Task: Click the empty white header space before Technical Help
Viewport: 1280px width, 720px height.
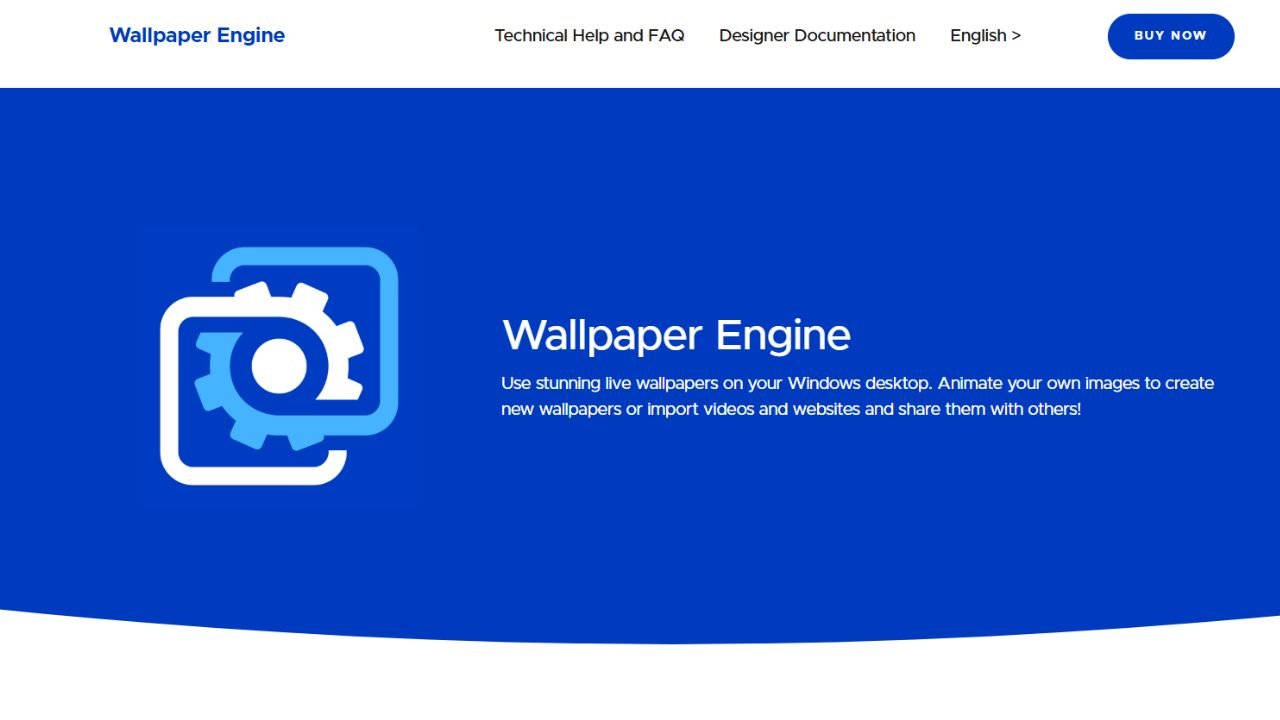Action: click(390, 35)
